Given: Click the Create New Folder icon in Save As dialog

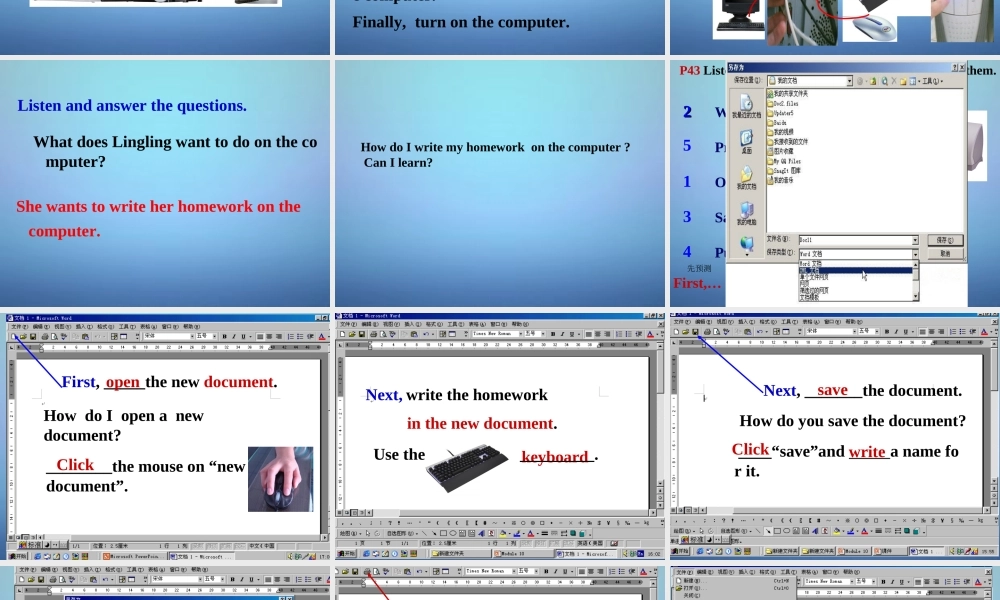Looking at the screenshot, I should coord(904,80).
